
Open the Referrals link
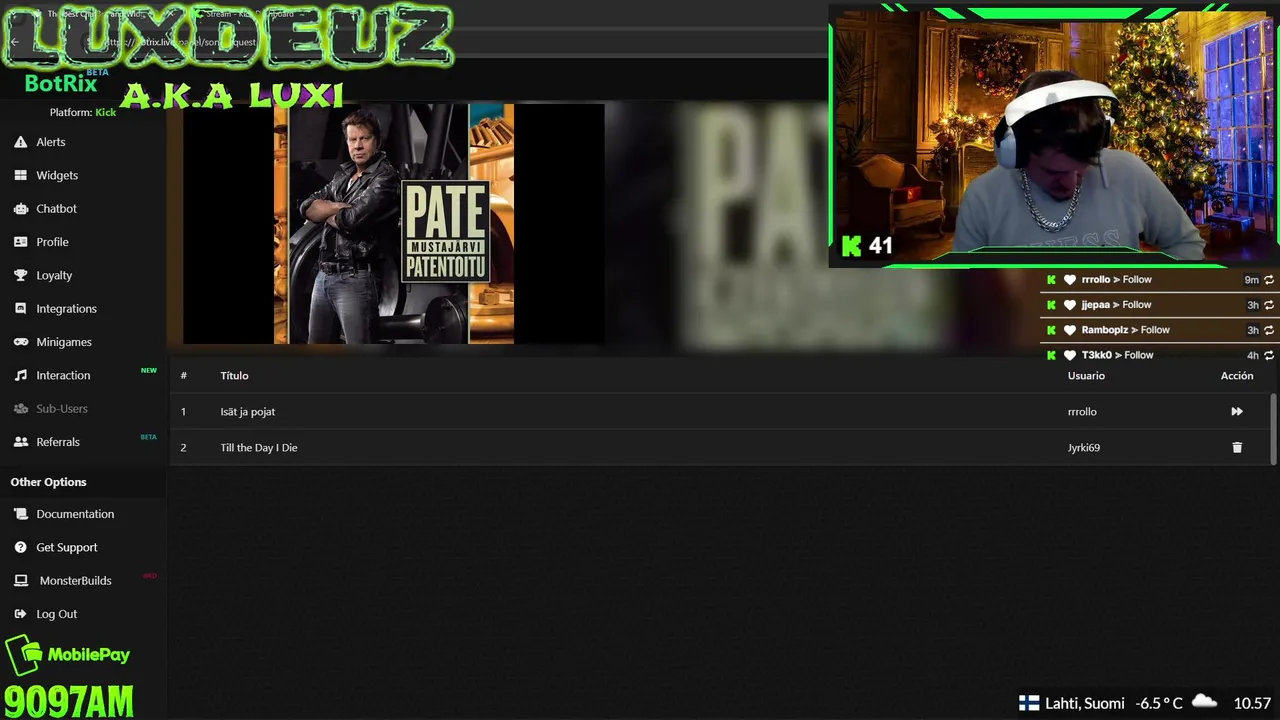pyautogui.click(x=58, y=442)
